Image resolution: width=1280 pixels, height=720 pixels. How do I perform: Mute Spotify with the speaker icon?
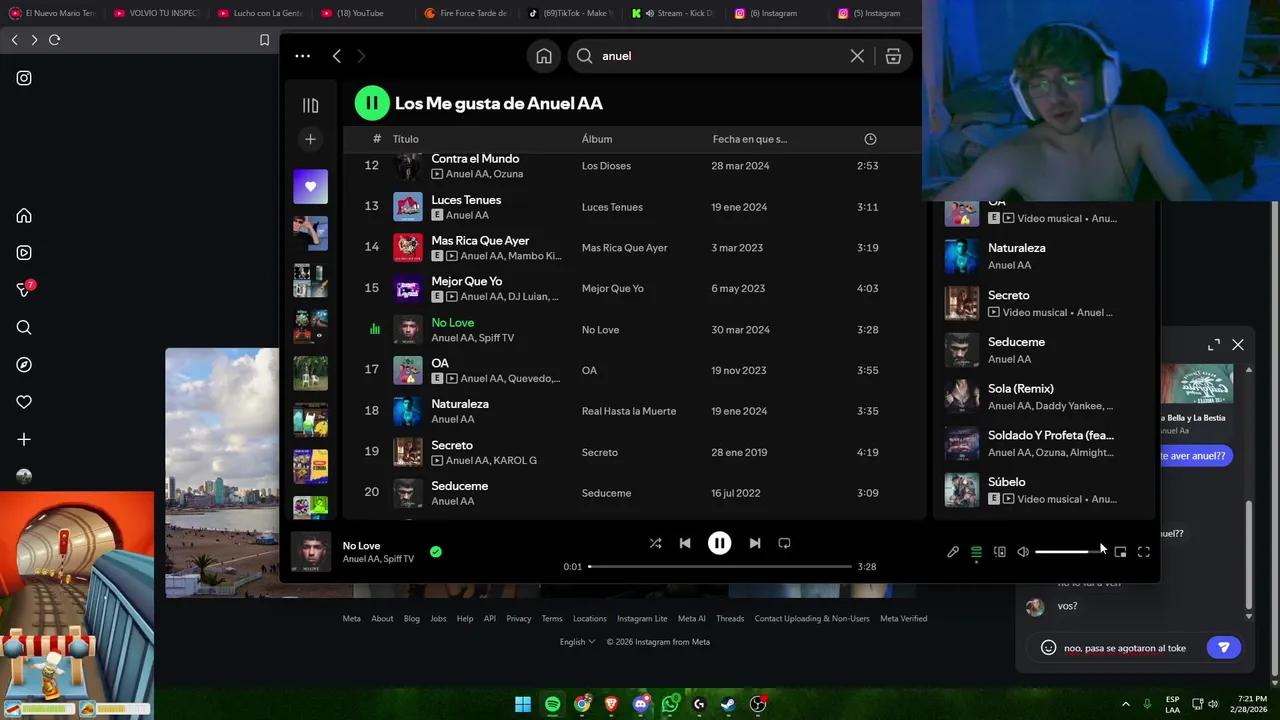tap(1023, 552)
